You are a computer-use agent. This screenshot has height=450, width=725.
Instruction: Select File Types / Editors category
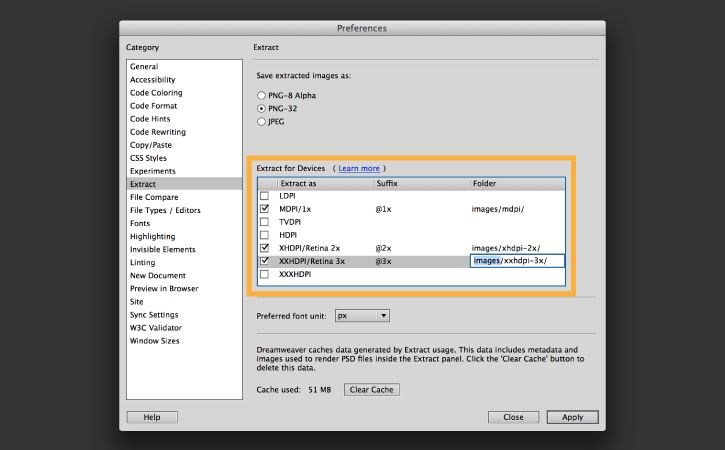point(184,210)
